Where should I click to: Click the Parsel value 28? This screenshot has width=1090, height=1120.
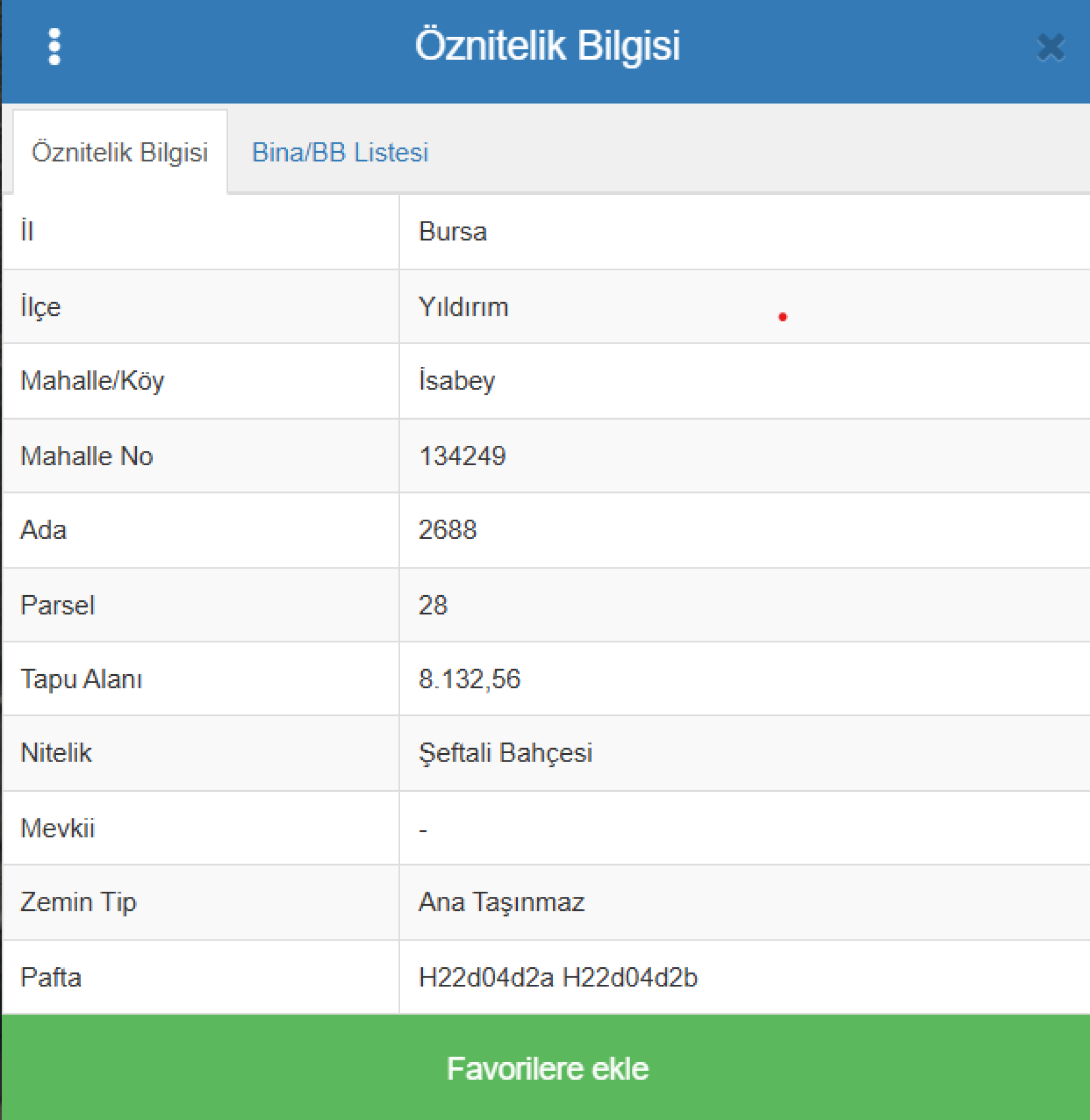coord(433,605)
